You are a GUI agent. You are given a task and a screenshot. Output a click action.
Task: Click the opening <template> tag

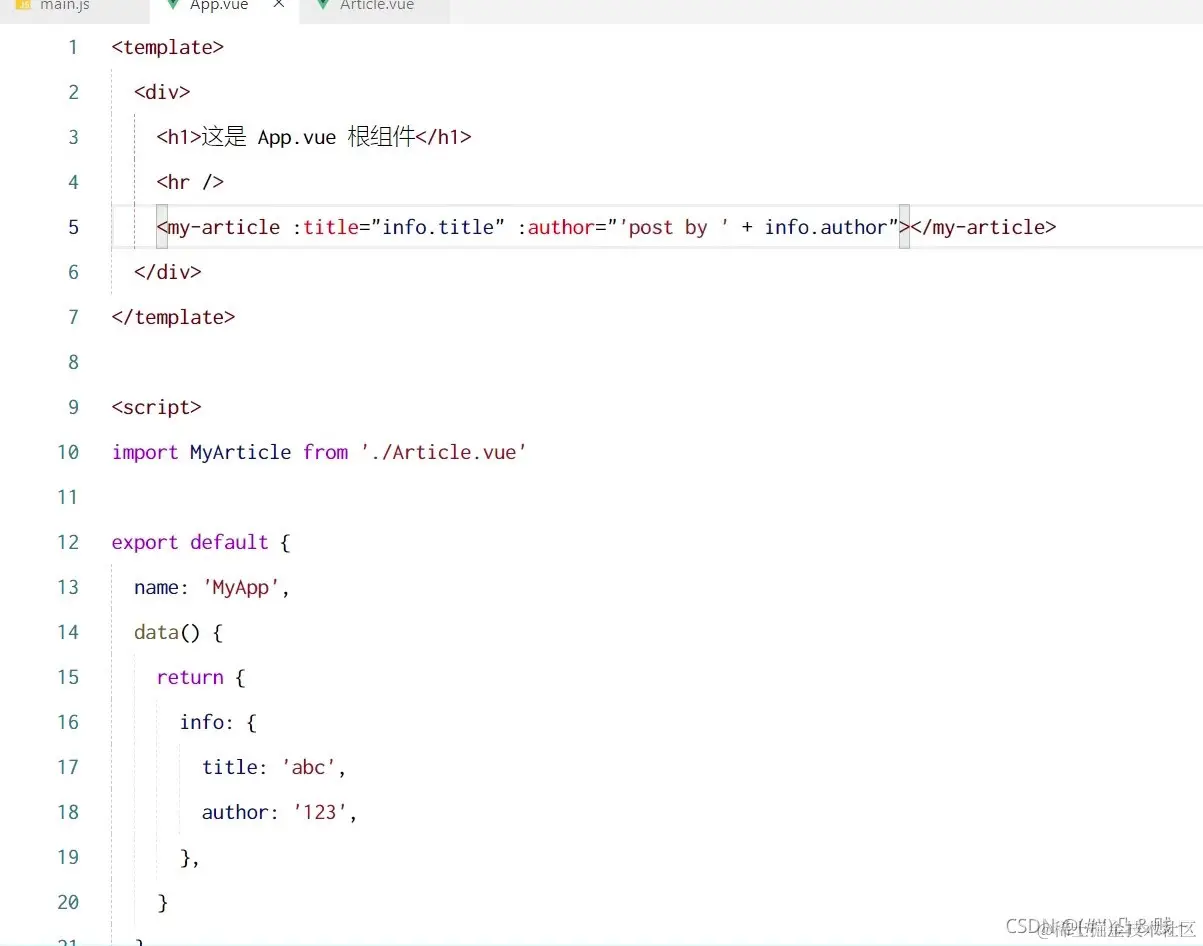pos(168,48)
